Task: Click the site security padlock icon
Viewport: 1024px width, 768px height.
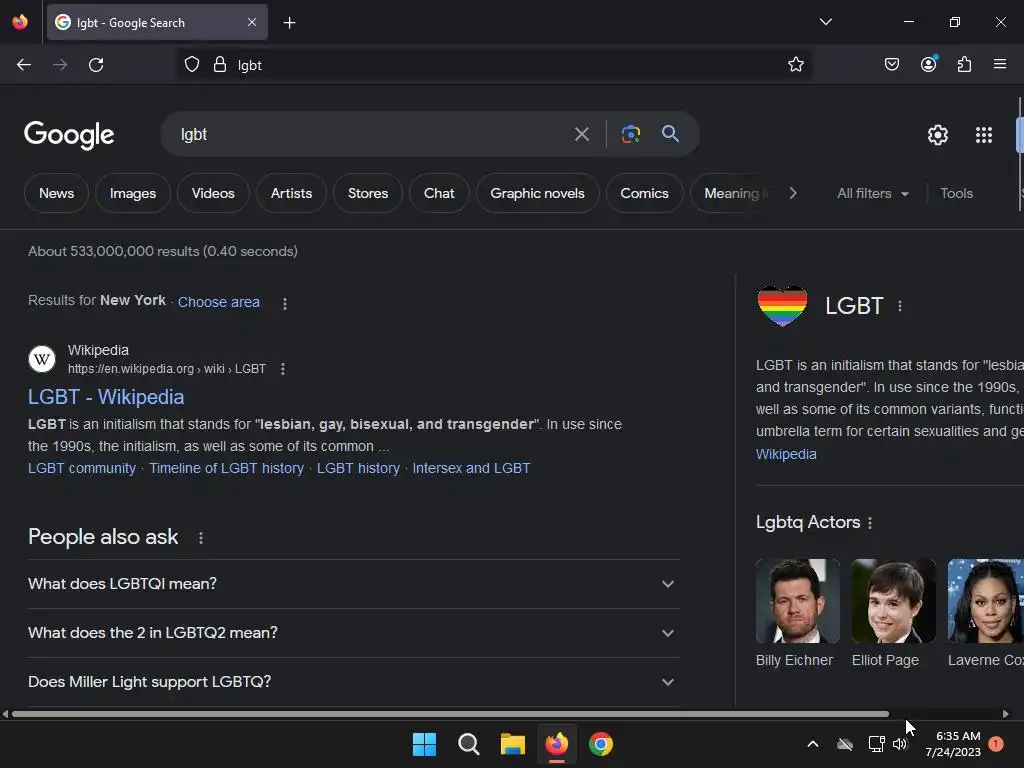Action: [220, 65]
